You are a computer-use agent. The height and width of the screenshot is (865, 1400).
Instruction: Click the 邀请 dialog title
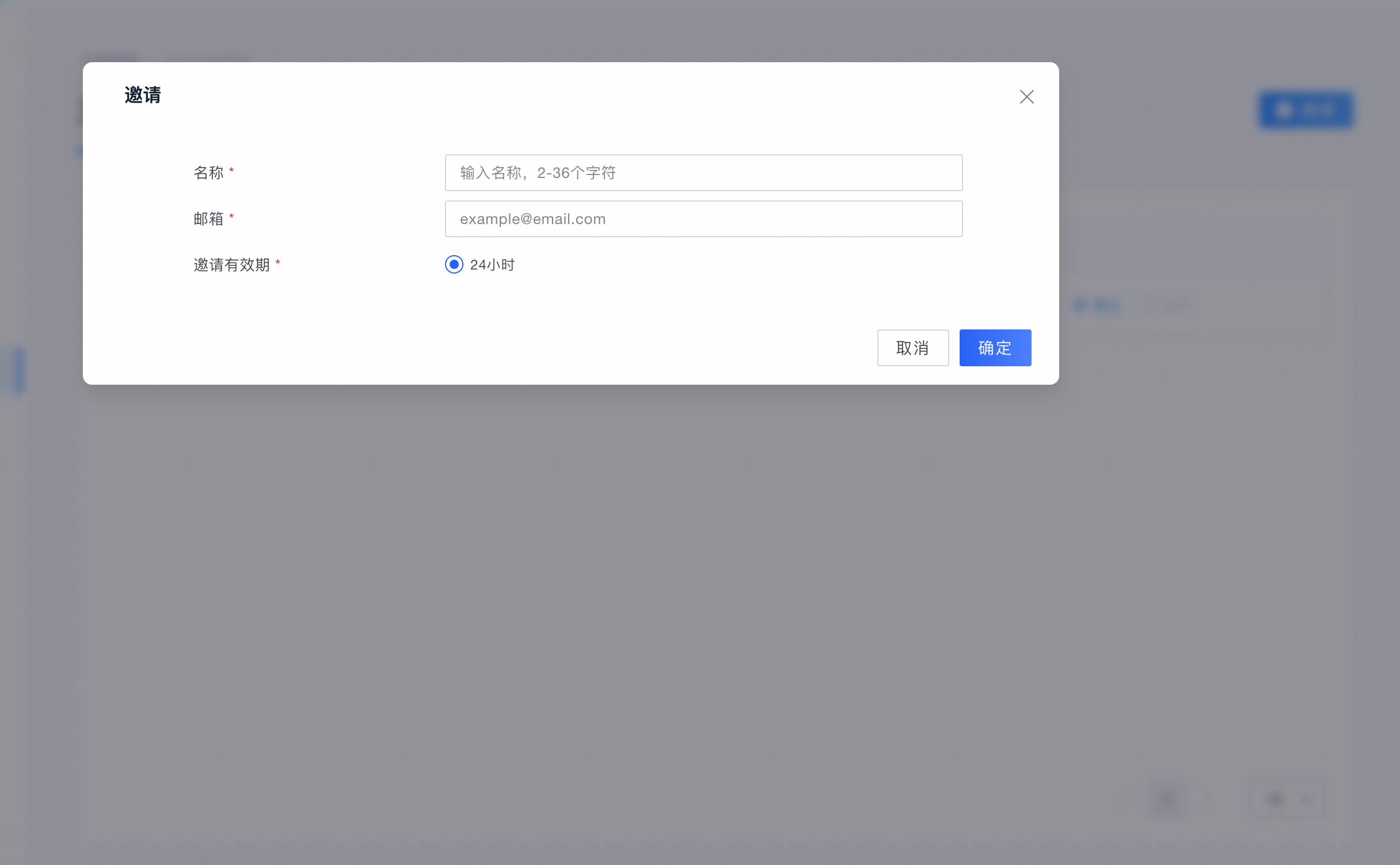(143, 95)
